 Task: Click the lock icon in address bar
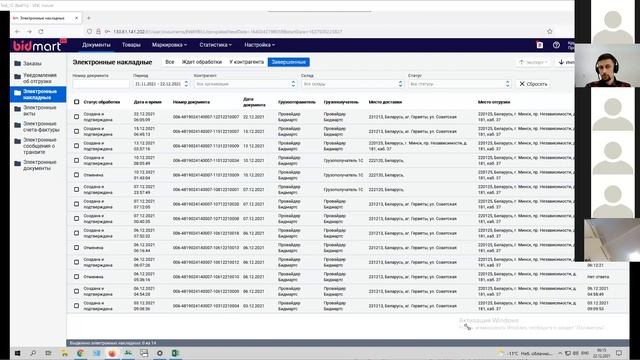[98, 31]
